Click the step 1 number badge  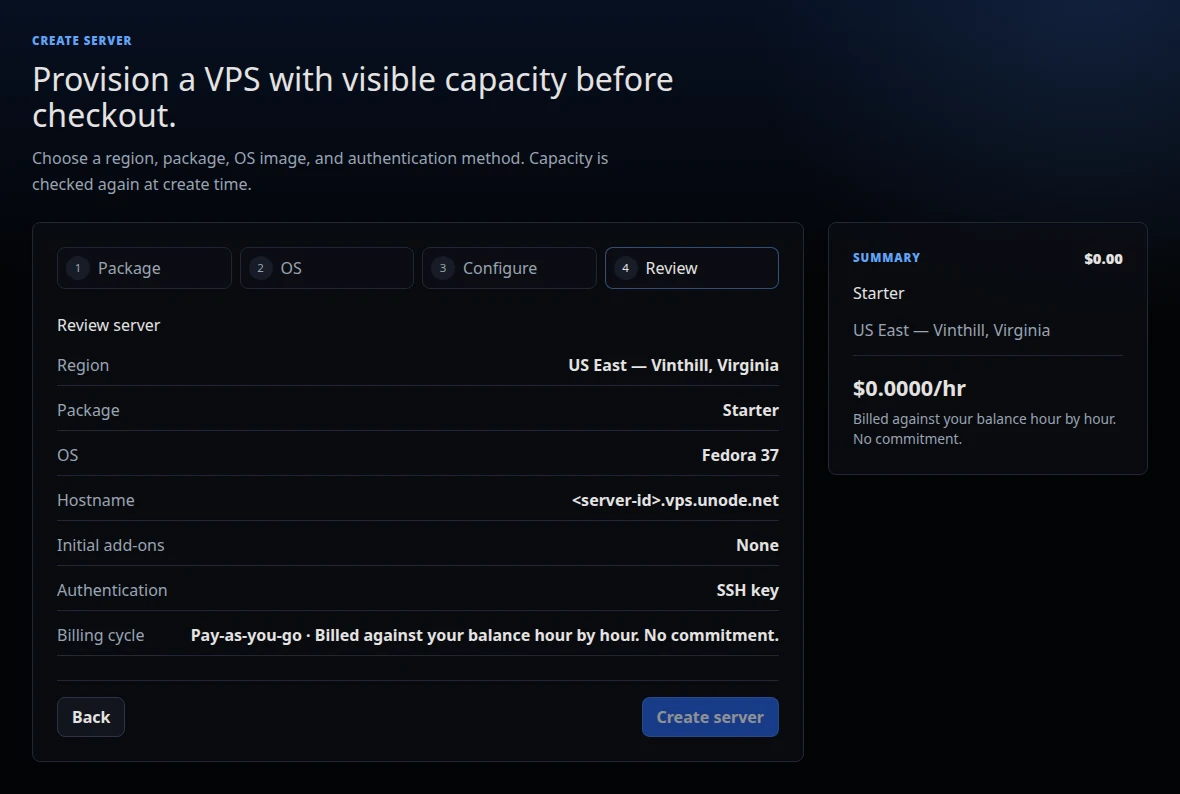click(x=78, y=268)
